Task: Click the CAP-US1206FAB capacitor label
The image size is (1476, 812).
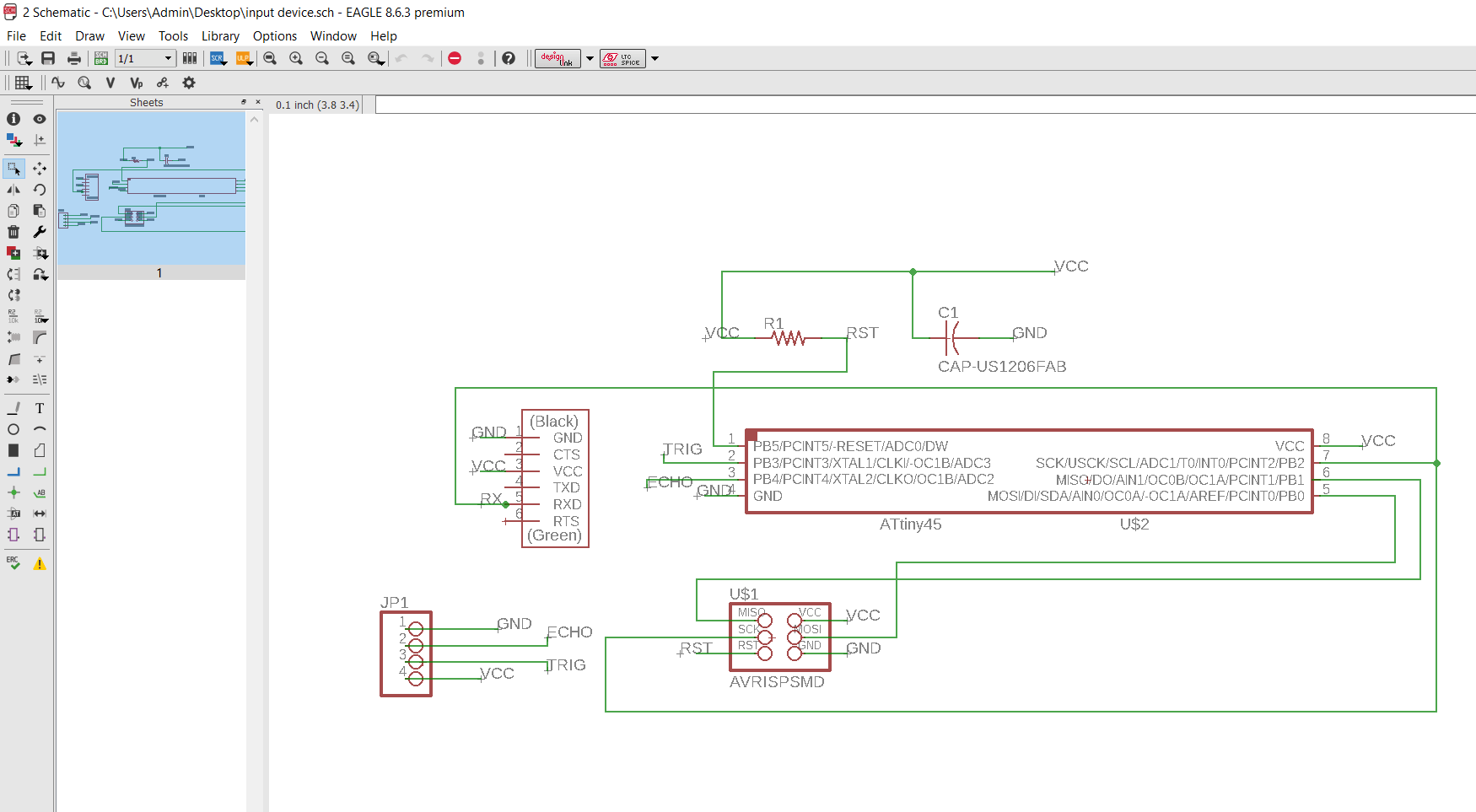Action: [1002, 367]
